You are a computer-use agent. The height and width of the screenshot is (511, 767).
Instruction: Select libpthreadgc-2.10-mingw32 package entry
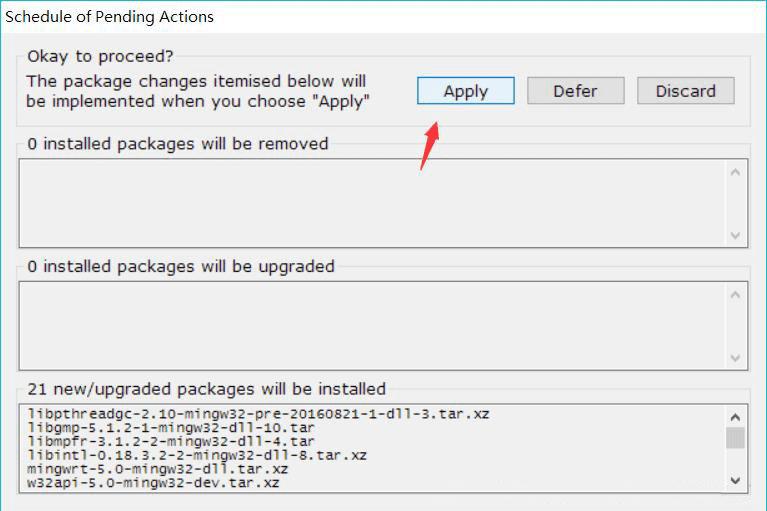click(x=258, y=413)
